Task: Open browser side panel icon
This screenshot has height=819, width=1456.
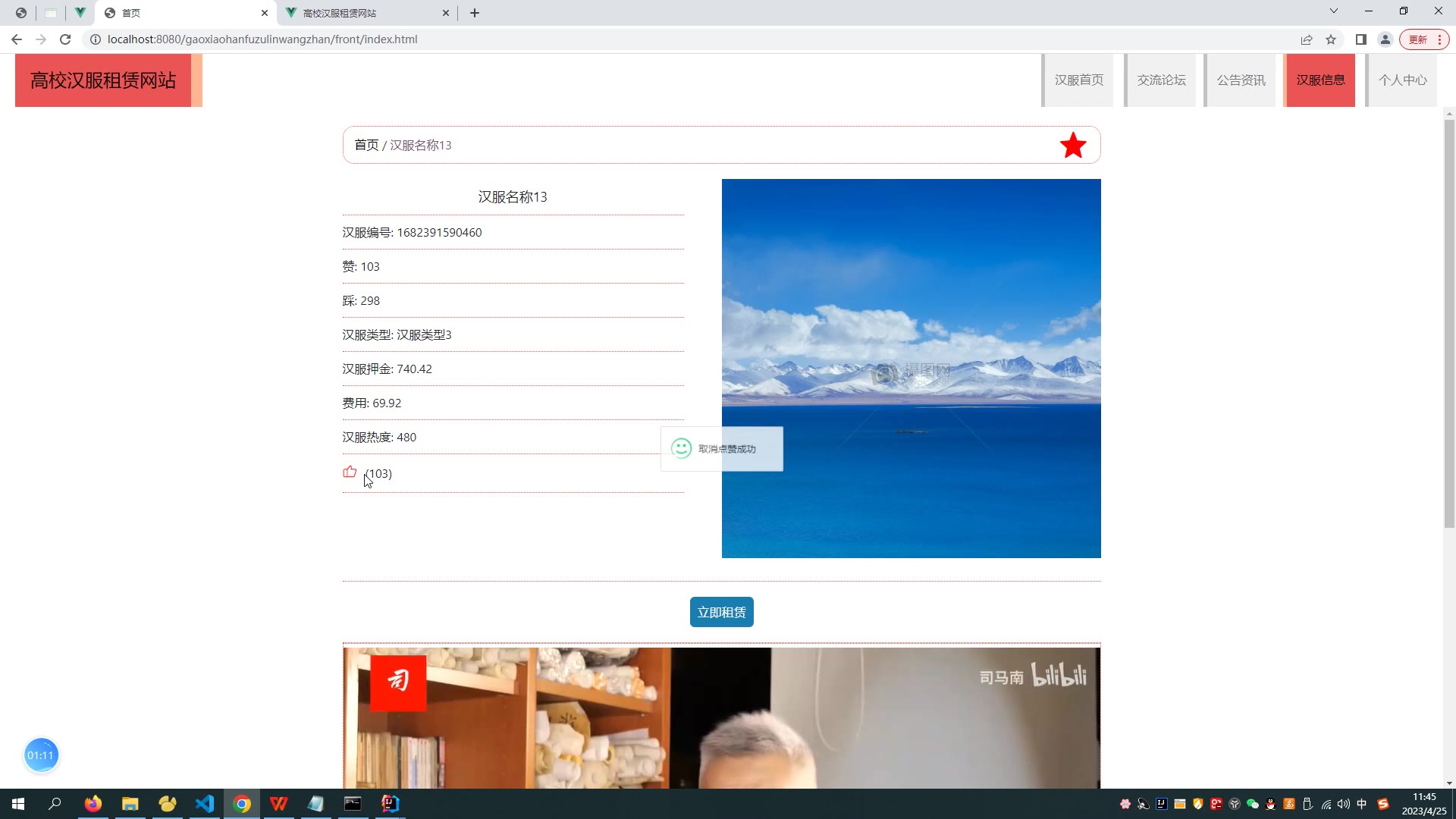Action: coord(1361,39)
